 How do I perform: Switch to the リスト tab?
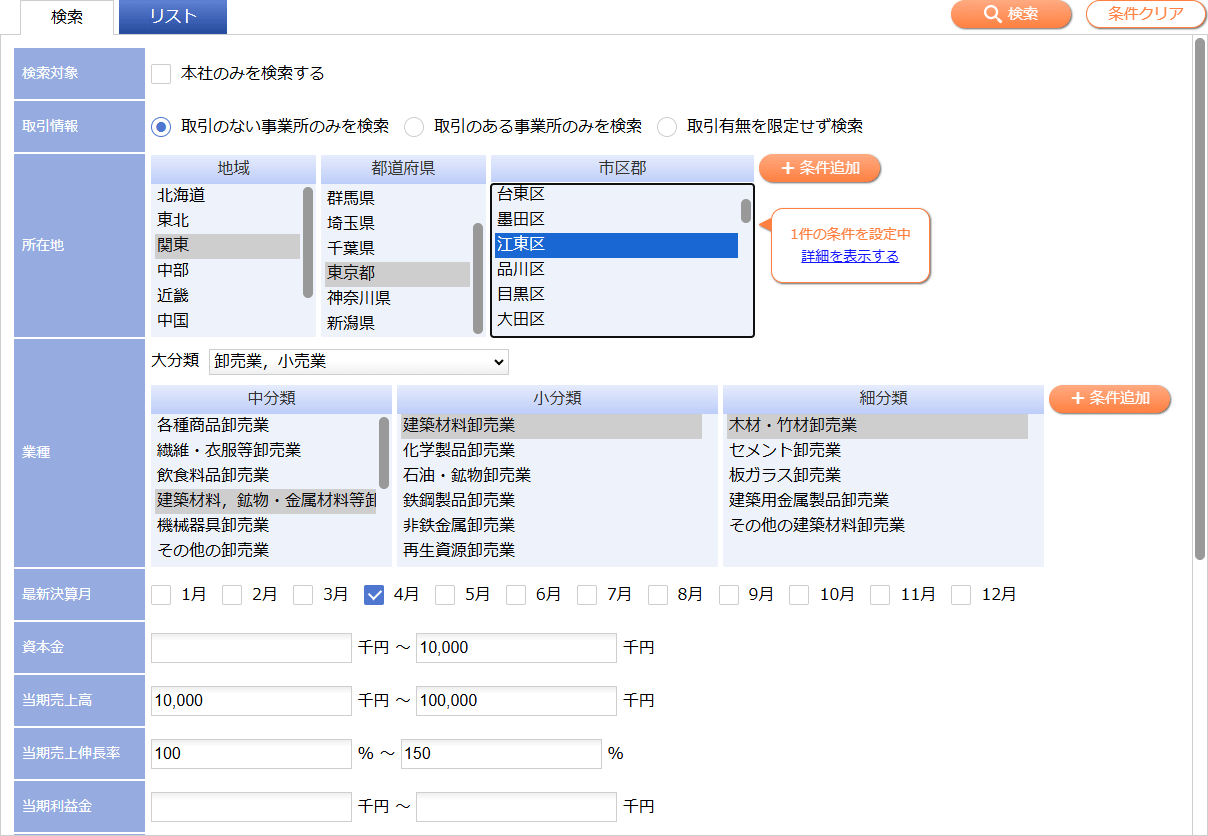pyautogui.click(x=173, y=16)
